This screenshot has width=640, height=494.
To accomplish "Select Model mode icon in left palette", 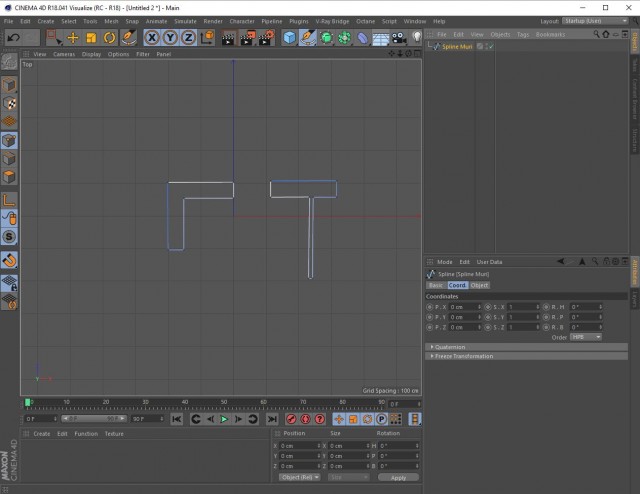I will coord(9,85).
